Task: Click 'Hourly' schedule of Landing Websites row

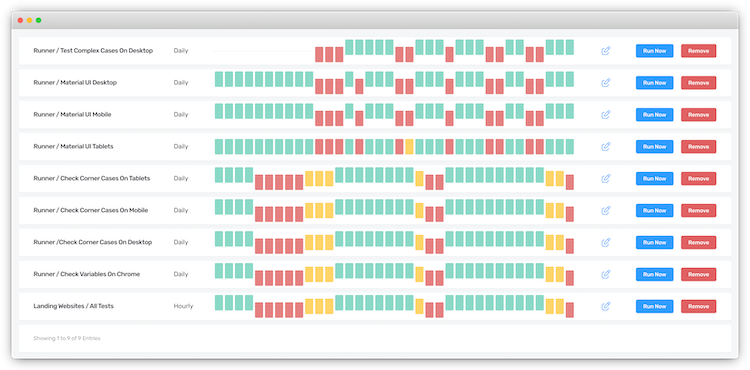Action: (183, 306)
